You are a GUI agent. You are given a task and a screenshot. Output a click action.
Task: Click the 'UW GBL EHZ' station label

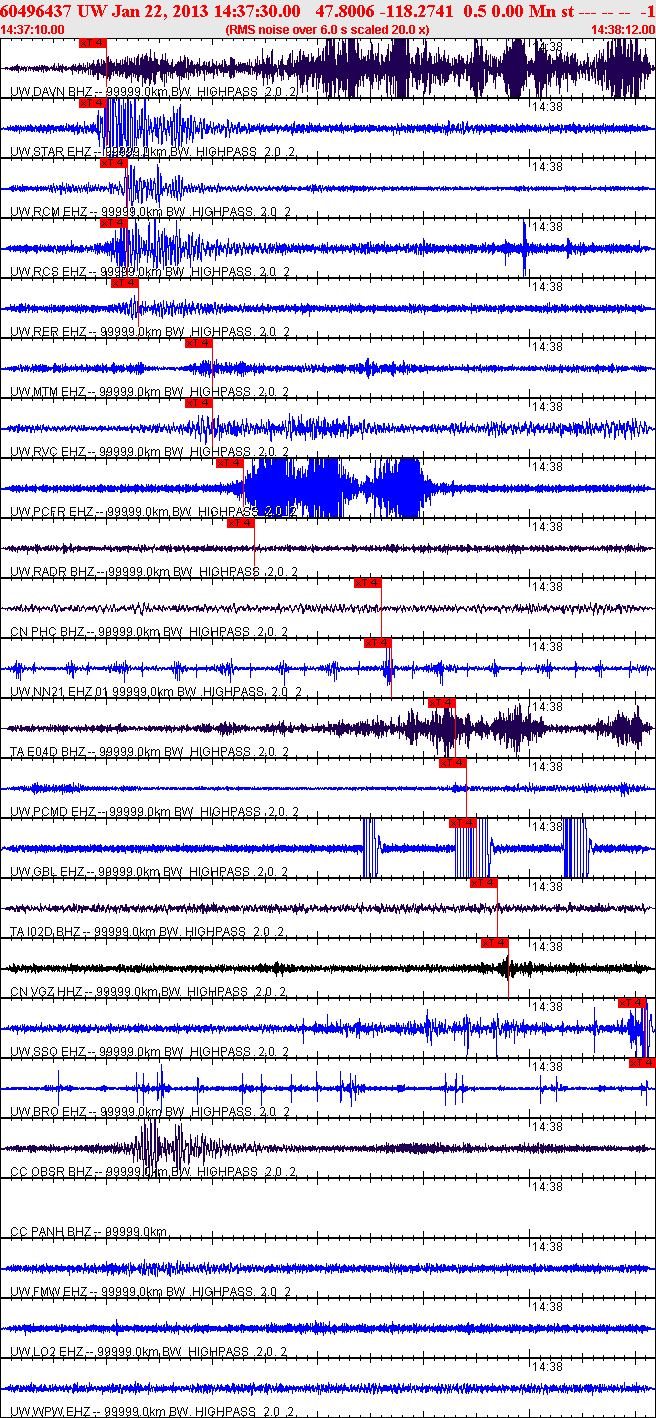point(46,872)
